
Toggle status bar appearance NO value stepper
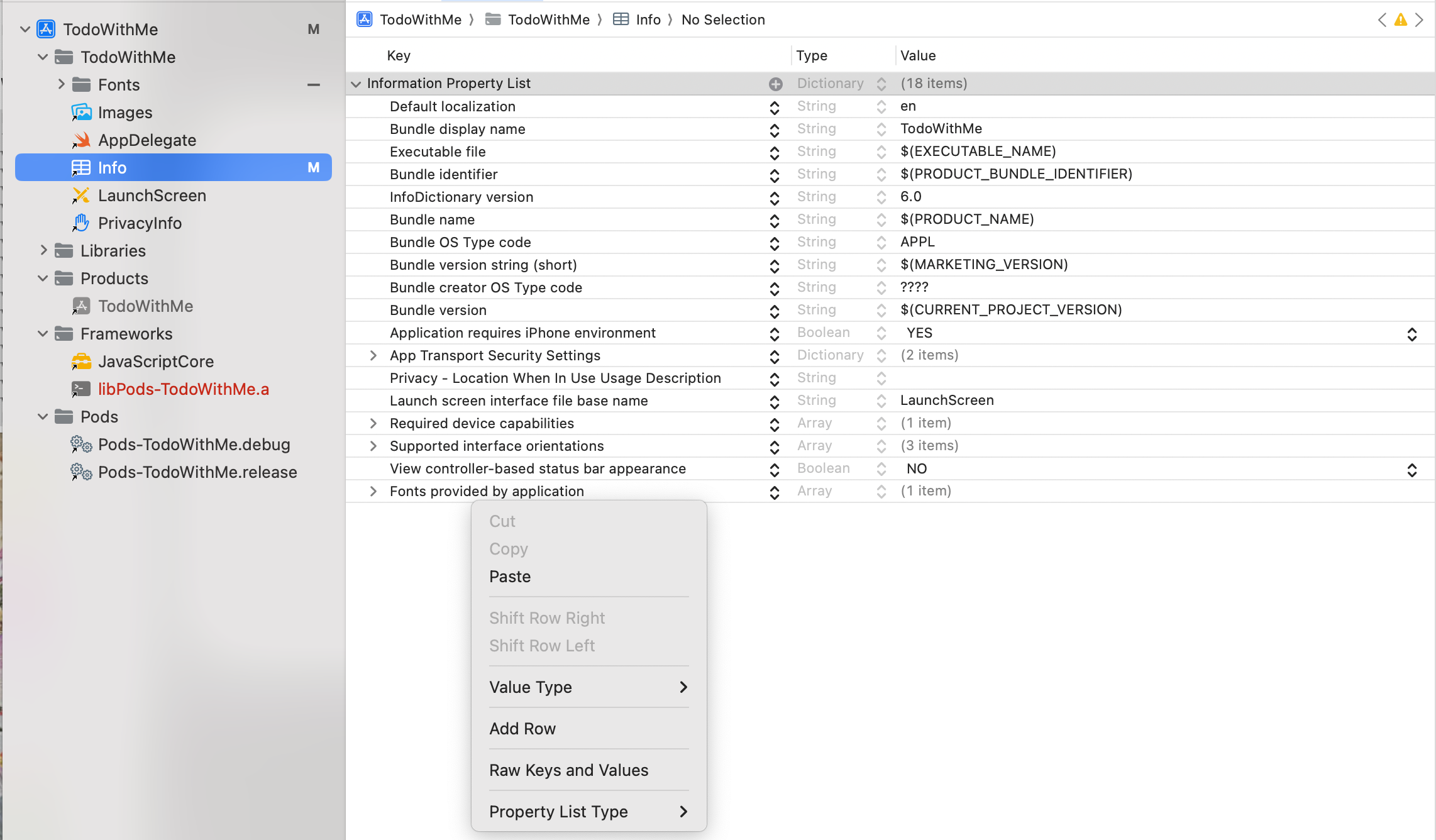1411,469
